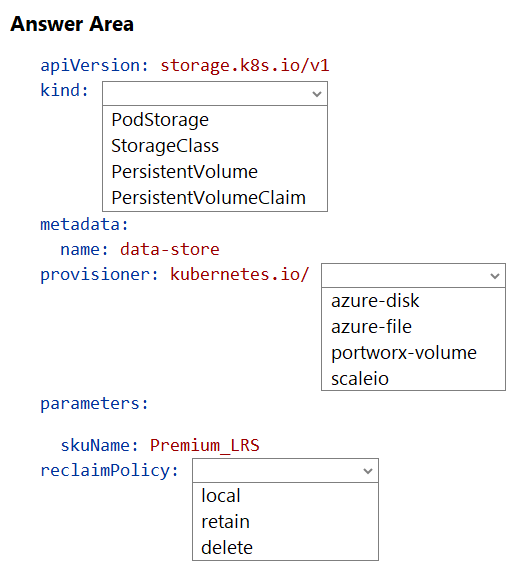Image resolution: width=511 pixels, height=566 pixels.
Task: Click the data-store name value
Action: tap(170, 249)
